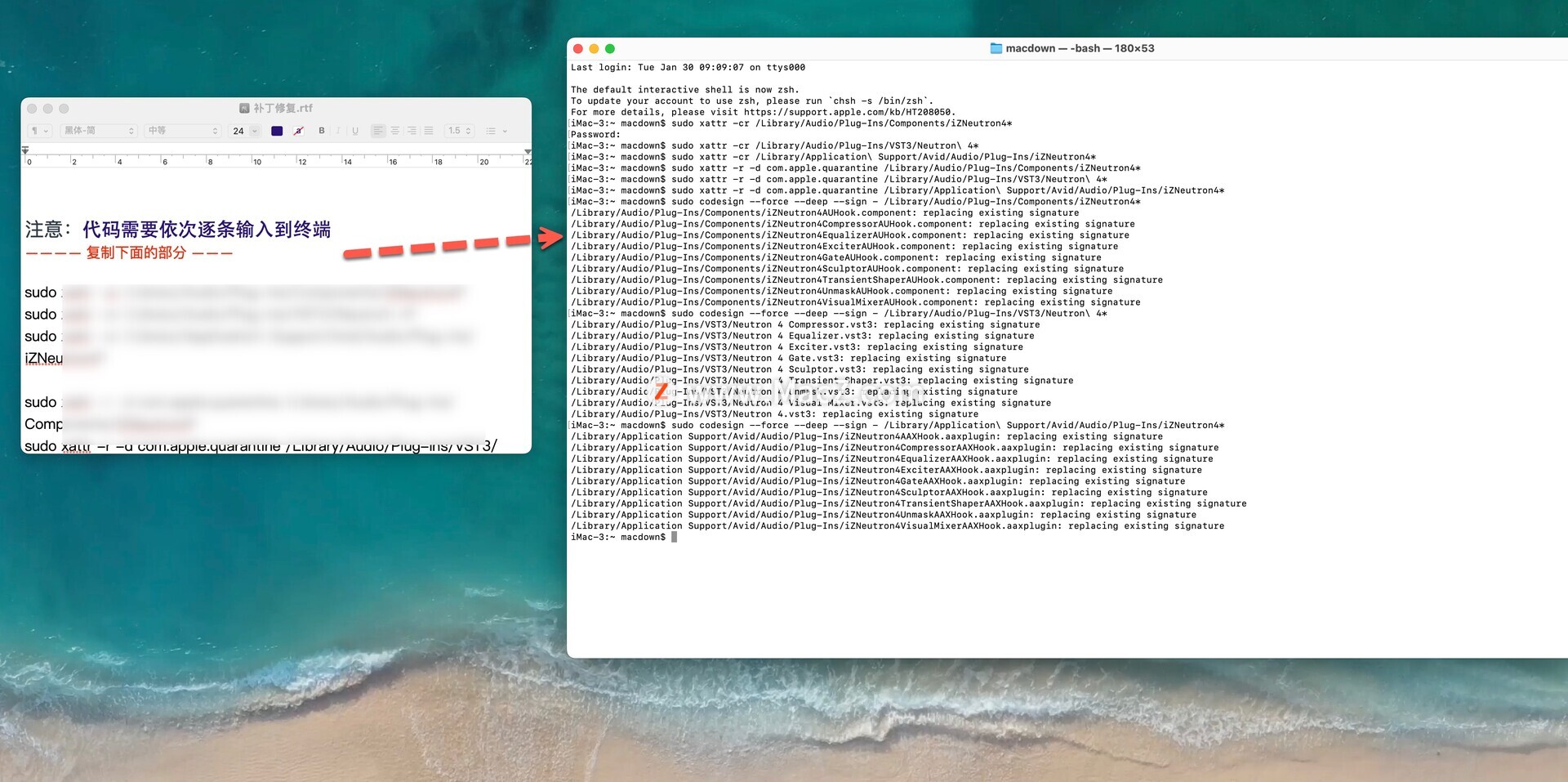Click the 'Last login' line in Terminal
Image resolution: width=1568 pixels, height=782 pixels.
click(688, 68)
